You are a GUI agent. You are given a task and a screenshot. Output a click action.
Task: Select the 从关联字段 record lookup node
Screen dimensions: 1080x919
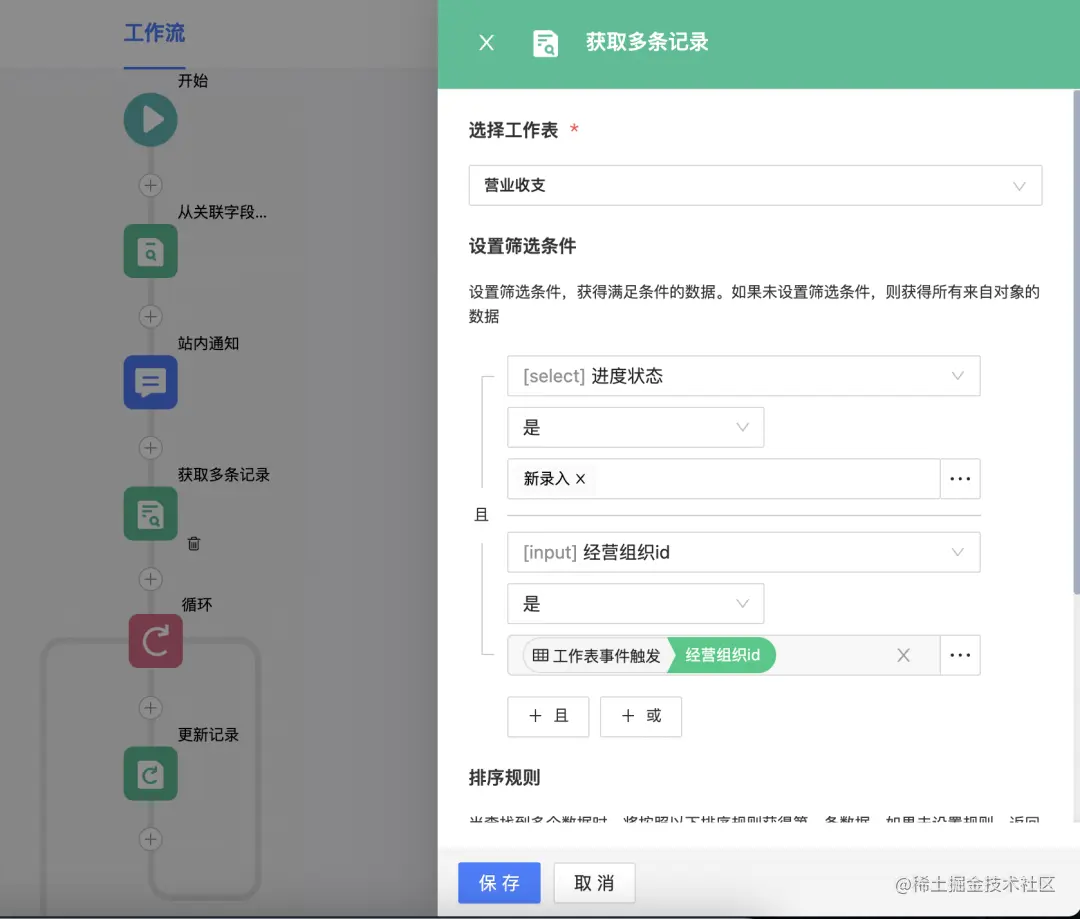(150, 251)
